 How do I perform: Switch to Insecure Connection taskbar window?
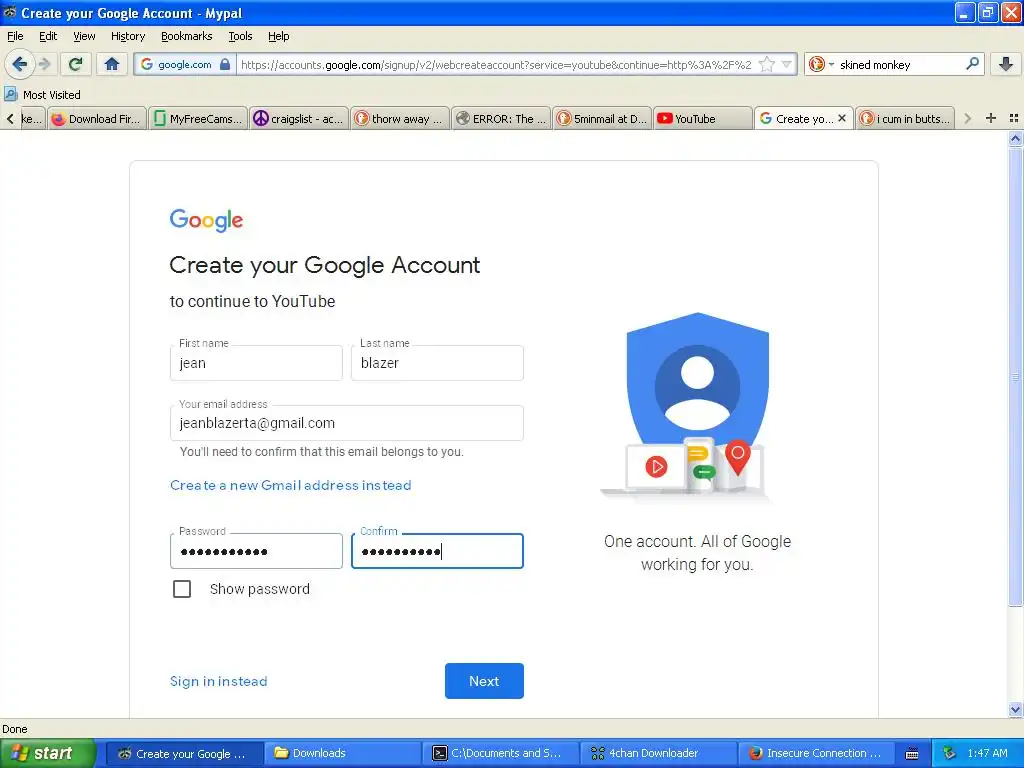[817, 753]
